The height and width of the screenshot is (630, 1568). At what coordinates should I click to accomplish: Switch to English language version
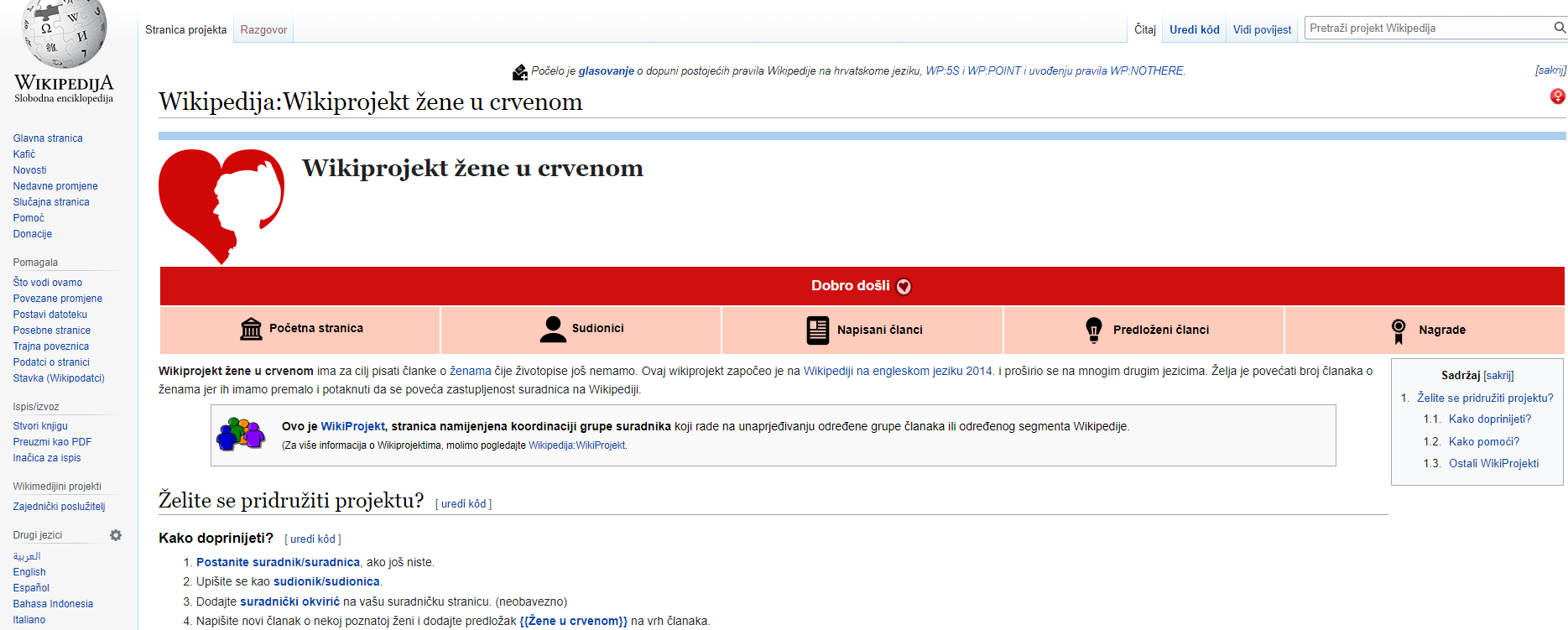29,572
